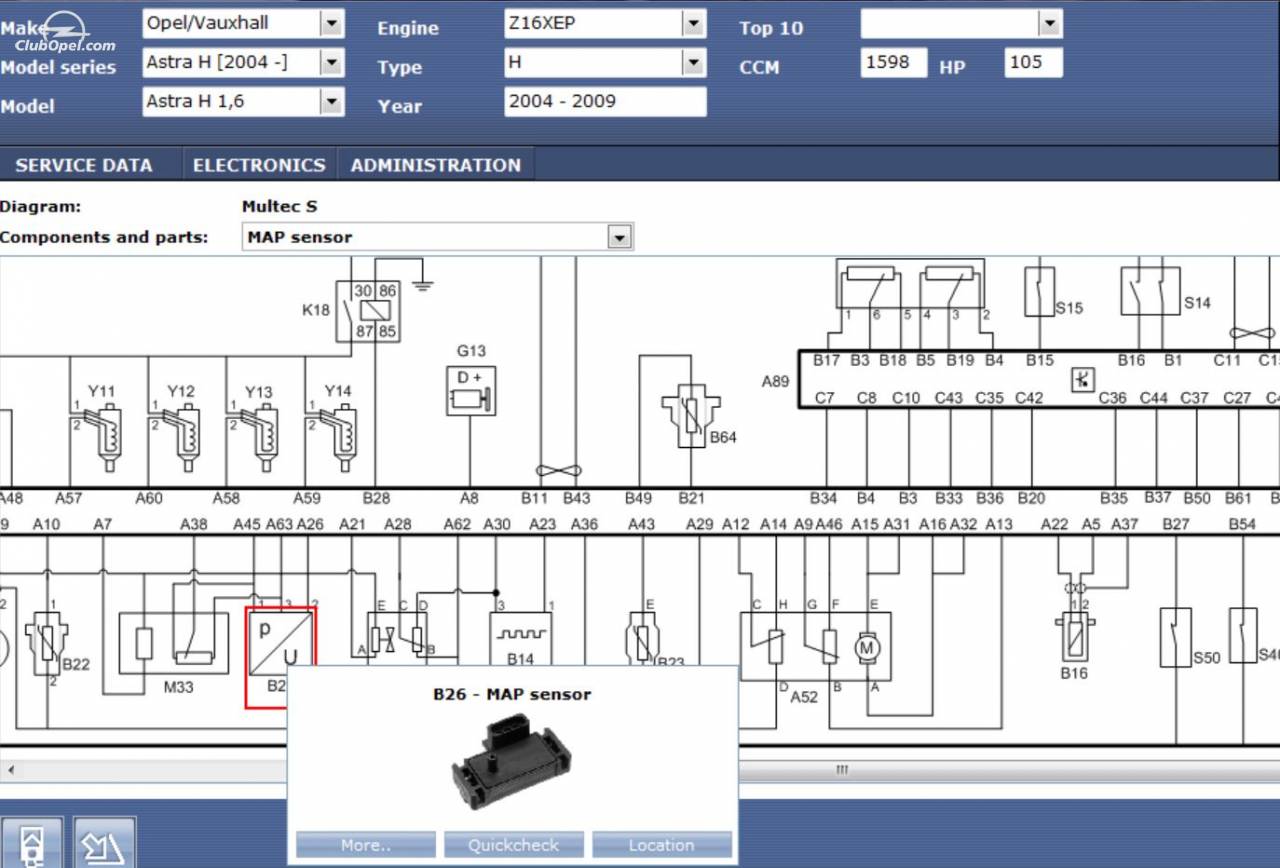This screenshot has height=868, width=1280.
Task: Click the horizontal scrollbar thumb grip
Action: [x=841, y=770]
